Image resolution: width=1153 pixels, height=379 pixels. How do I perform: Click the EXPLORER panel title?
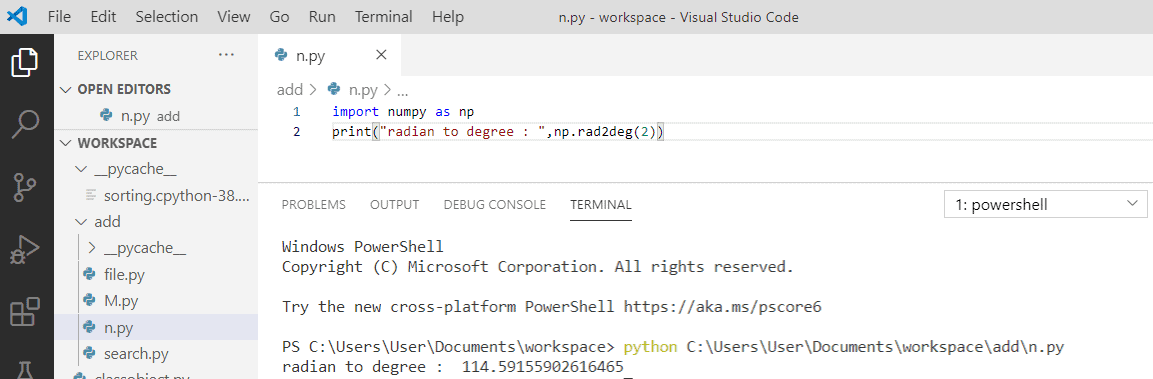coord(107,55)
